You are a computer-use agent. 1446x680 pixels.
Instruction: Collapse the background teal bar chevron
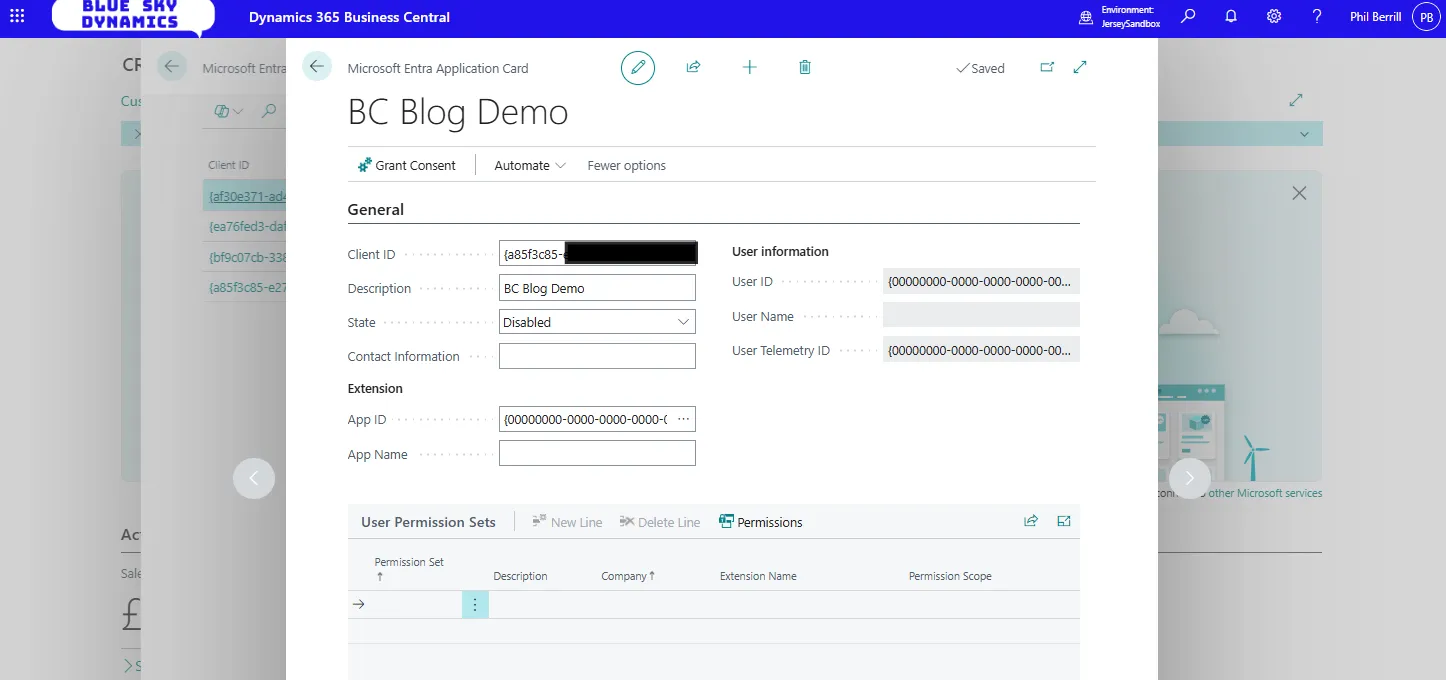click(1304, 134)
